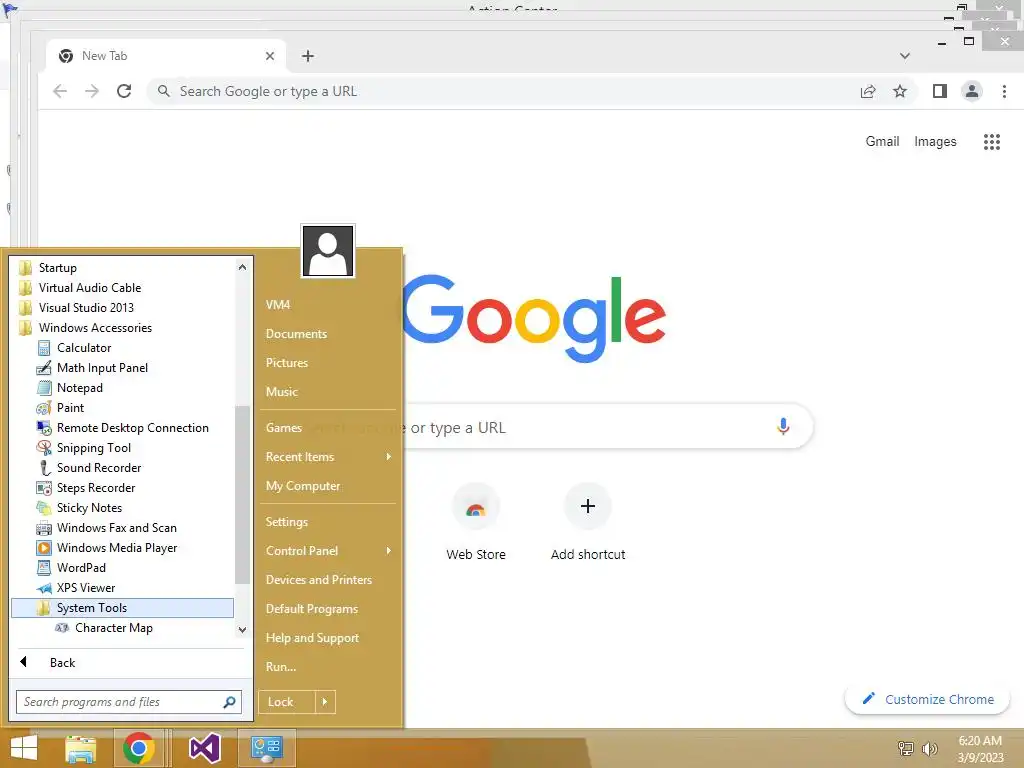Viewport: 1024px width, 768px height.
Task: Click the programs list scroll-down arrow
Action: coord(242,630)
